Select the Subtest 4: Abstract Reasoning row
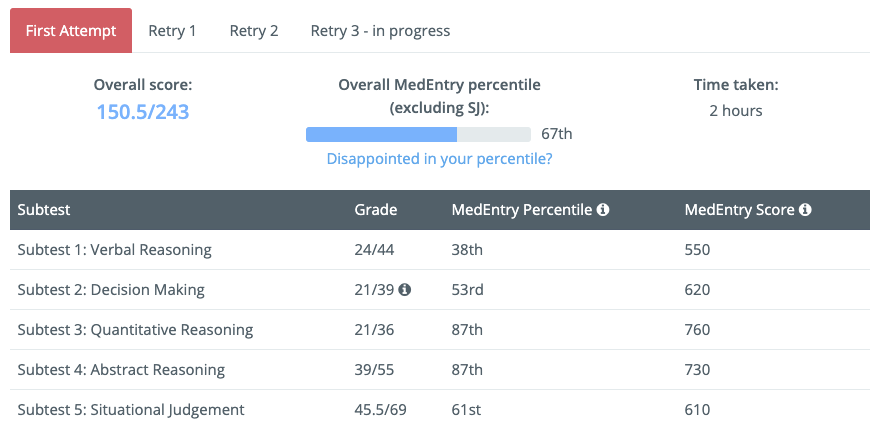This screenshot has height=432, width=880. click(x=440, y=370)
